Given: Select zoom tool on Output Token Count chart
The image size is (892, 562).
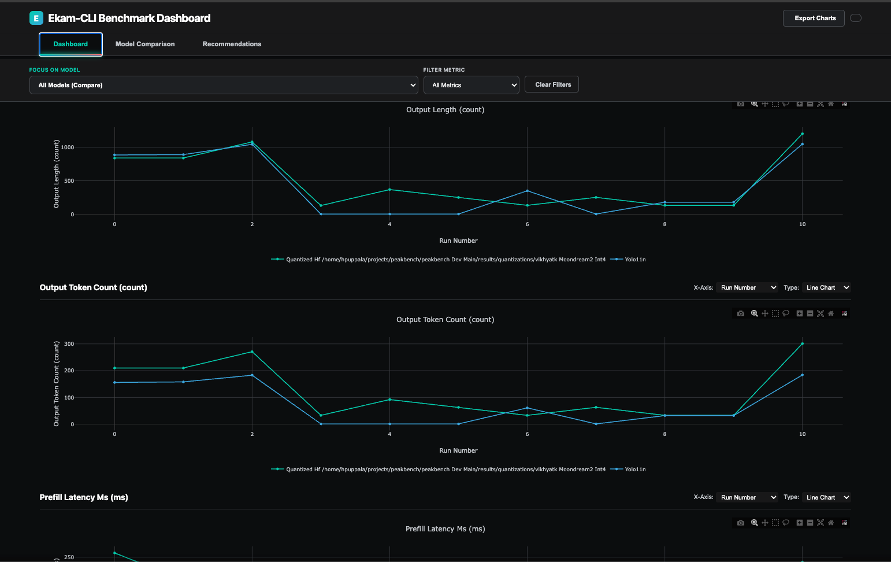Looking at the screenshot, I should [x=754, y=313].
